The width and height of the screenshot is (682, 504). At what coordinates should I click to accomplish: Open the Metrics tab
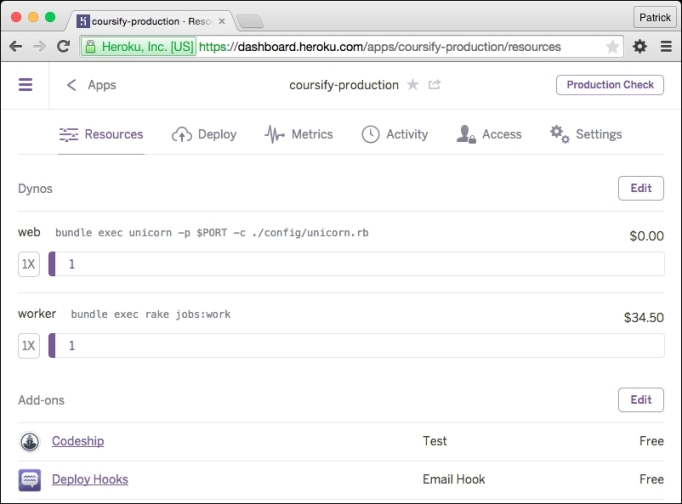(x=299, y=134)
